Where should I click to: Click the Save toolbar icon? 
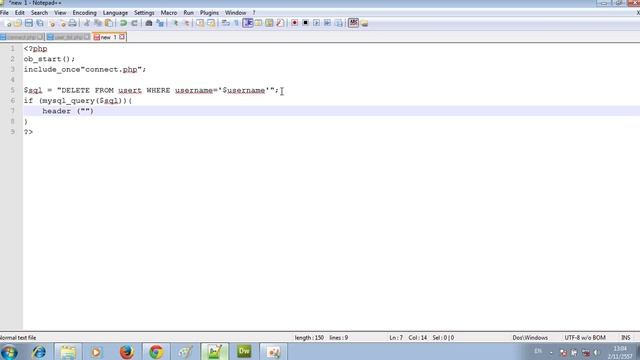tap(29, 23)
